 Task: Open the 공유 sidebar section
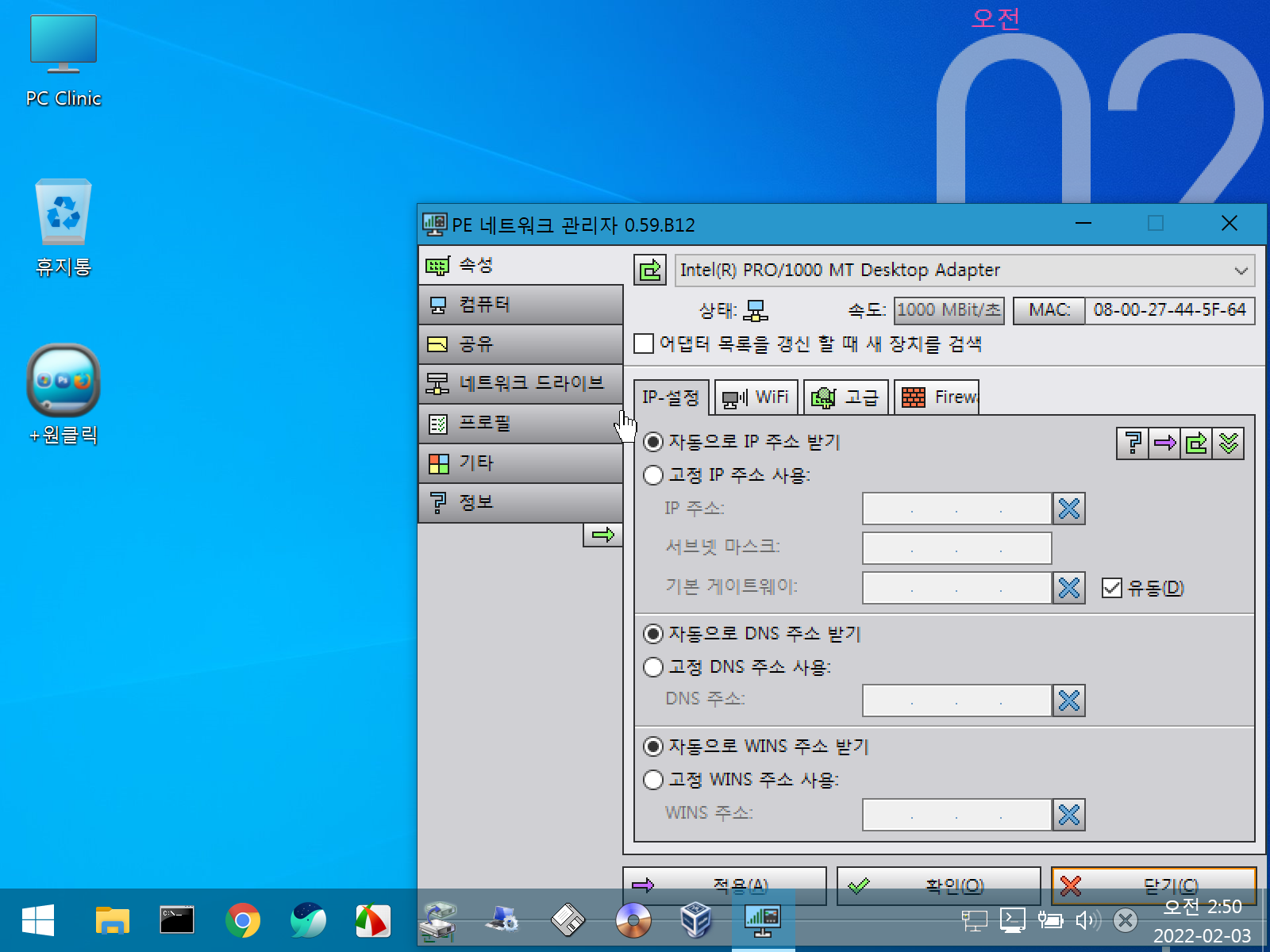click(x=521, y=344)
